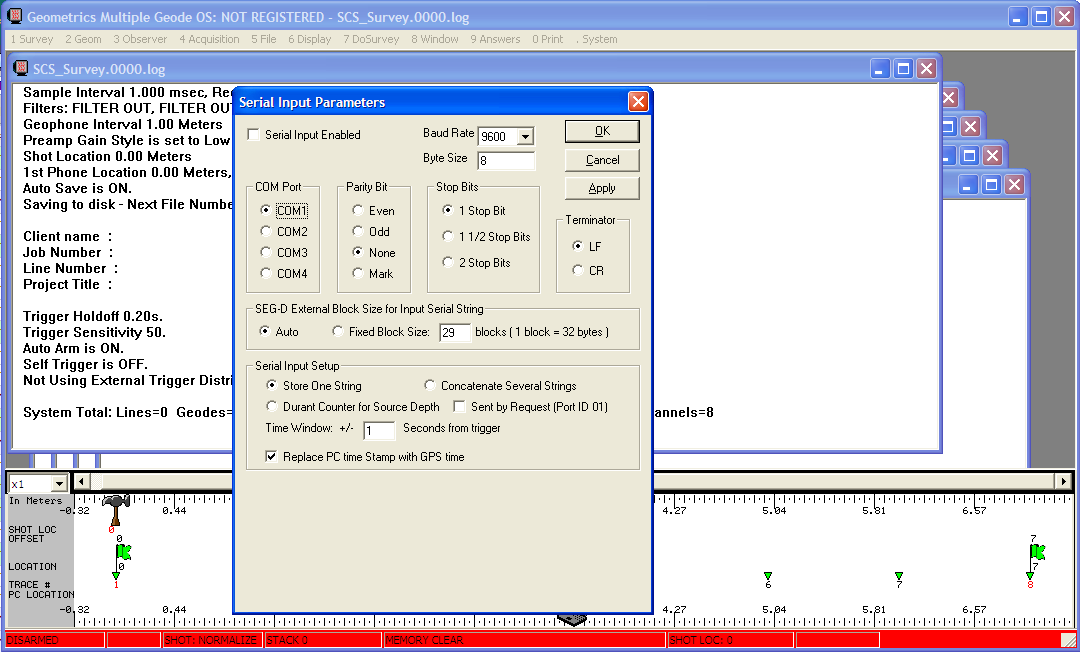Click the OK button to confirm settings
This screenshot has width=1080, height=652.
tap(601, 131)
